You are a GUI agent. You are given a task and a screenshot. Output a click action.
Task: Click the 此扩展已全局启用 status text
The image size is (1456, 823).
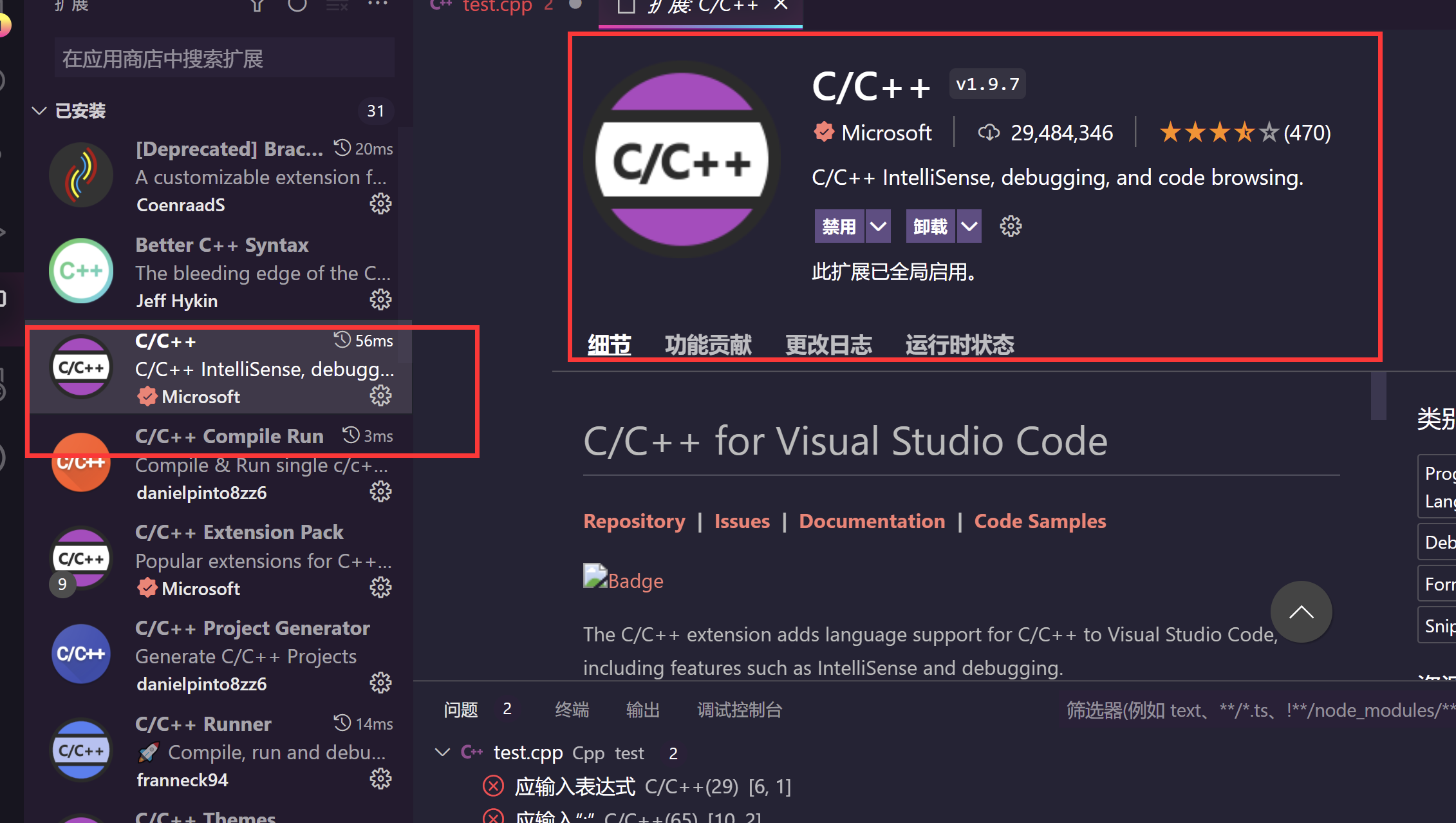pos(894,271)
